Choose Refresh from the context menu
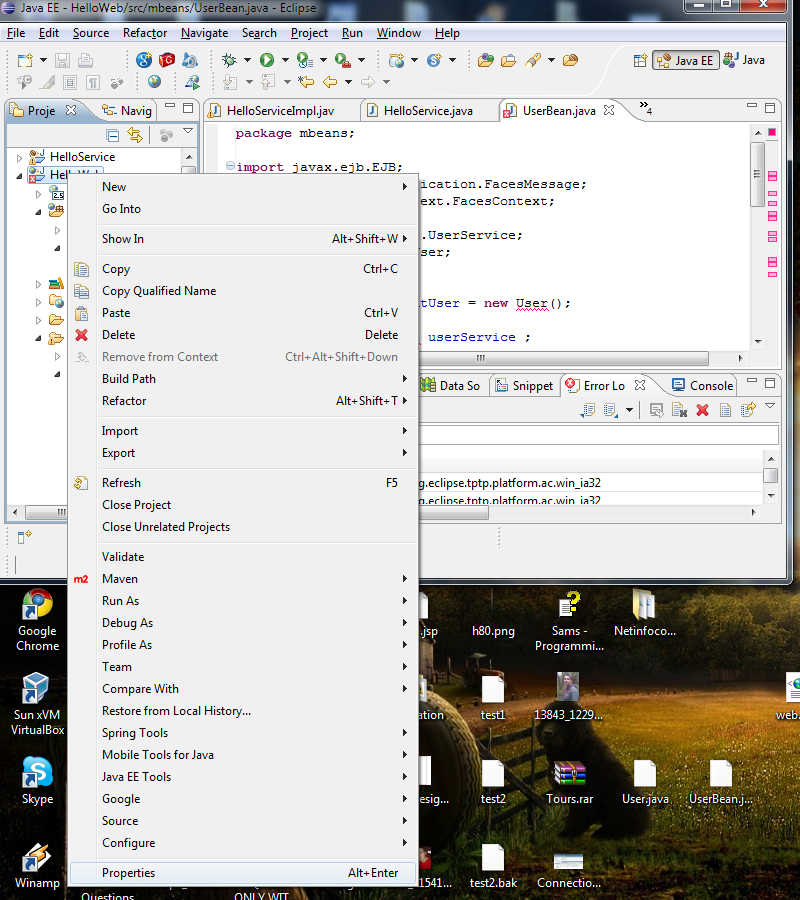The height and width of the screenshot is (900, 800). (243, 483)
